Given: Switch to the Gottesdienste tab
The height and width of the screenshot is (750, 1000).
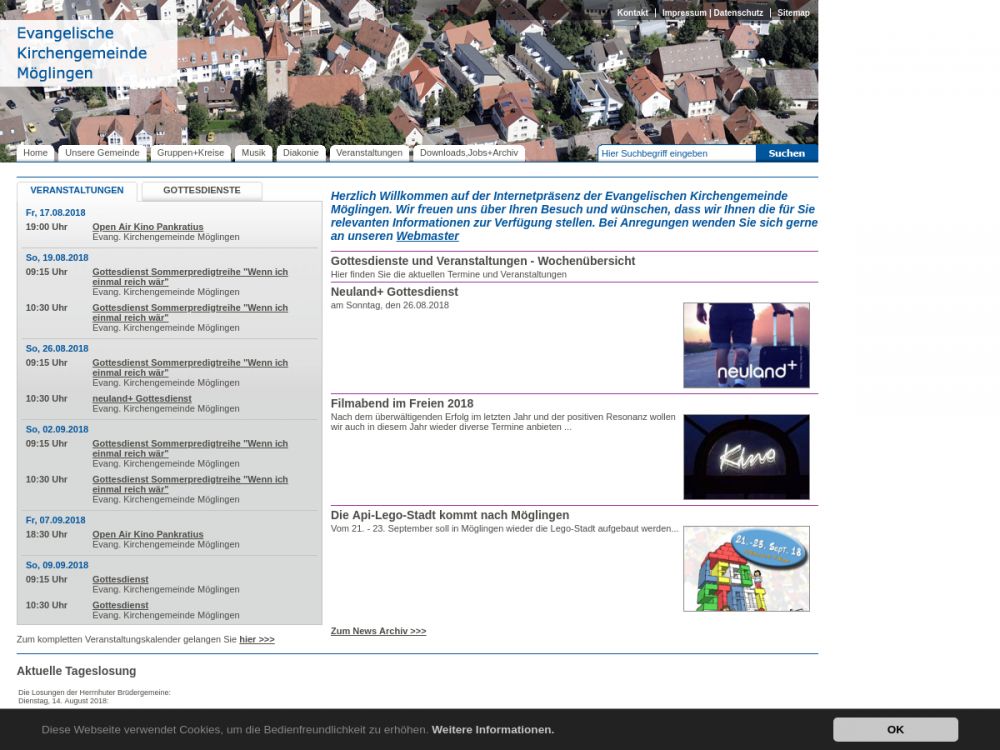Looking at the screenshot, I should pyautogui.click(x=202, y=190).
